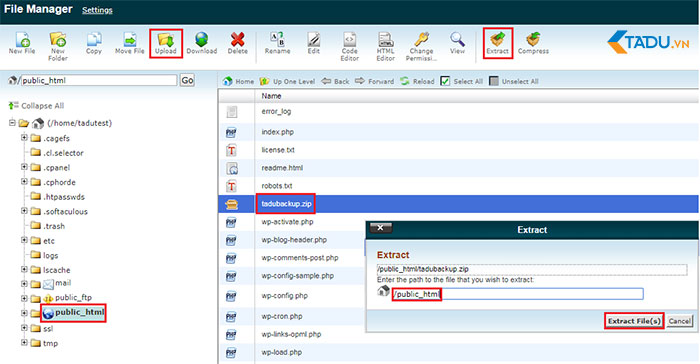This screenshot has height=364, width=700.
Task: Select wp-config.php file
Action: 284,296
